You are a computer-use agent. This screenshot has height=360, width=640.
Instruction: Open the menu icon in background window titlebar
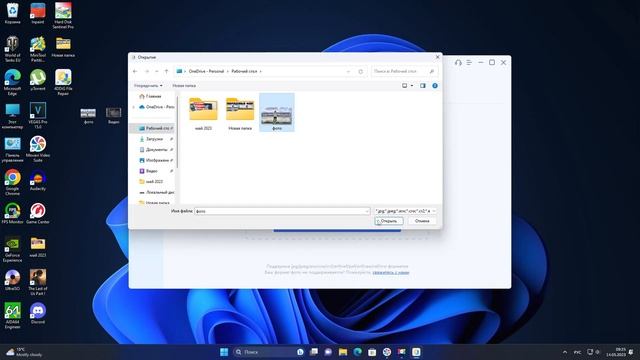click(x=469, y=62)
